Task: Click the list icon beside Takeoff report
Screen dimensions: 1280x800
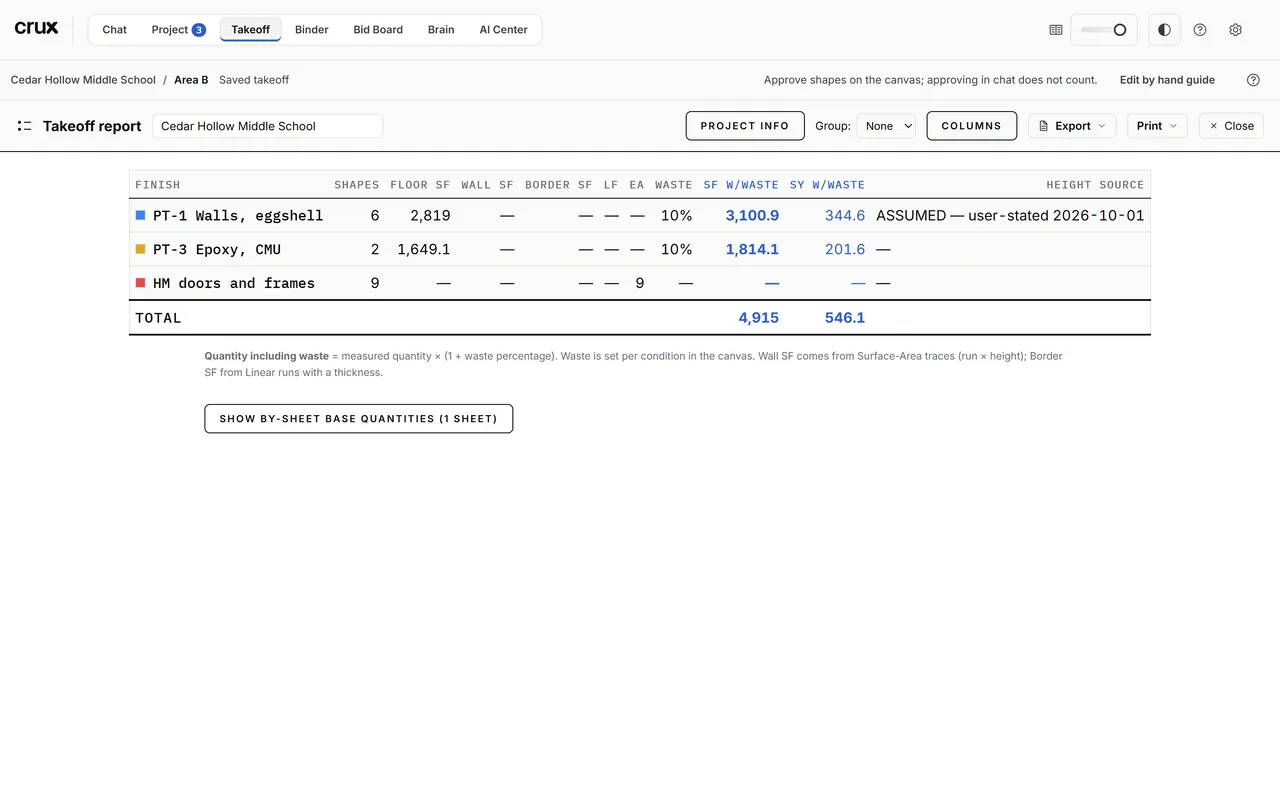Action: click(x=24, y=126)
